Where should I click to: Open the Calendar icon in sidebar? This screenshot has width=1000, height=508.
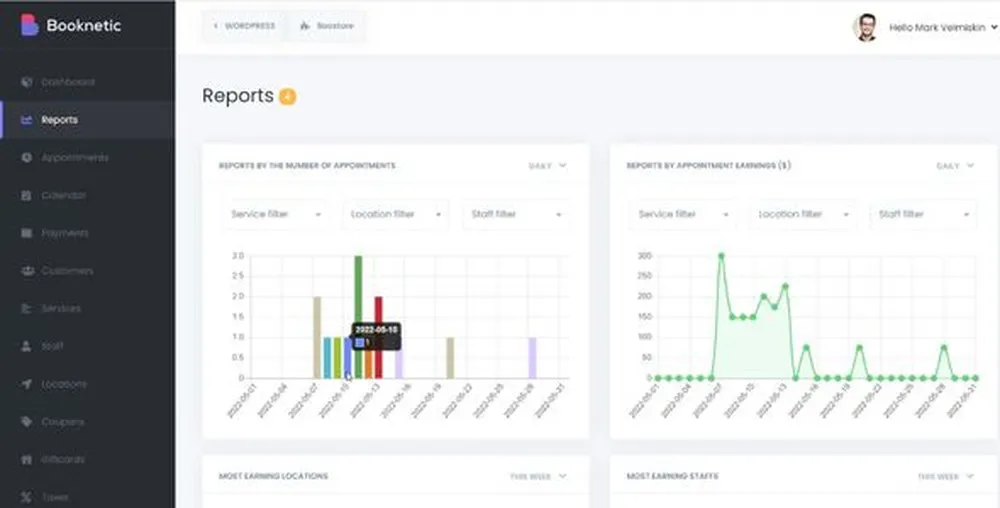(x=27, y=196)
